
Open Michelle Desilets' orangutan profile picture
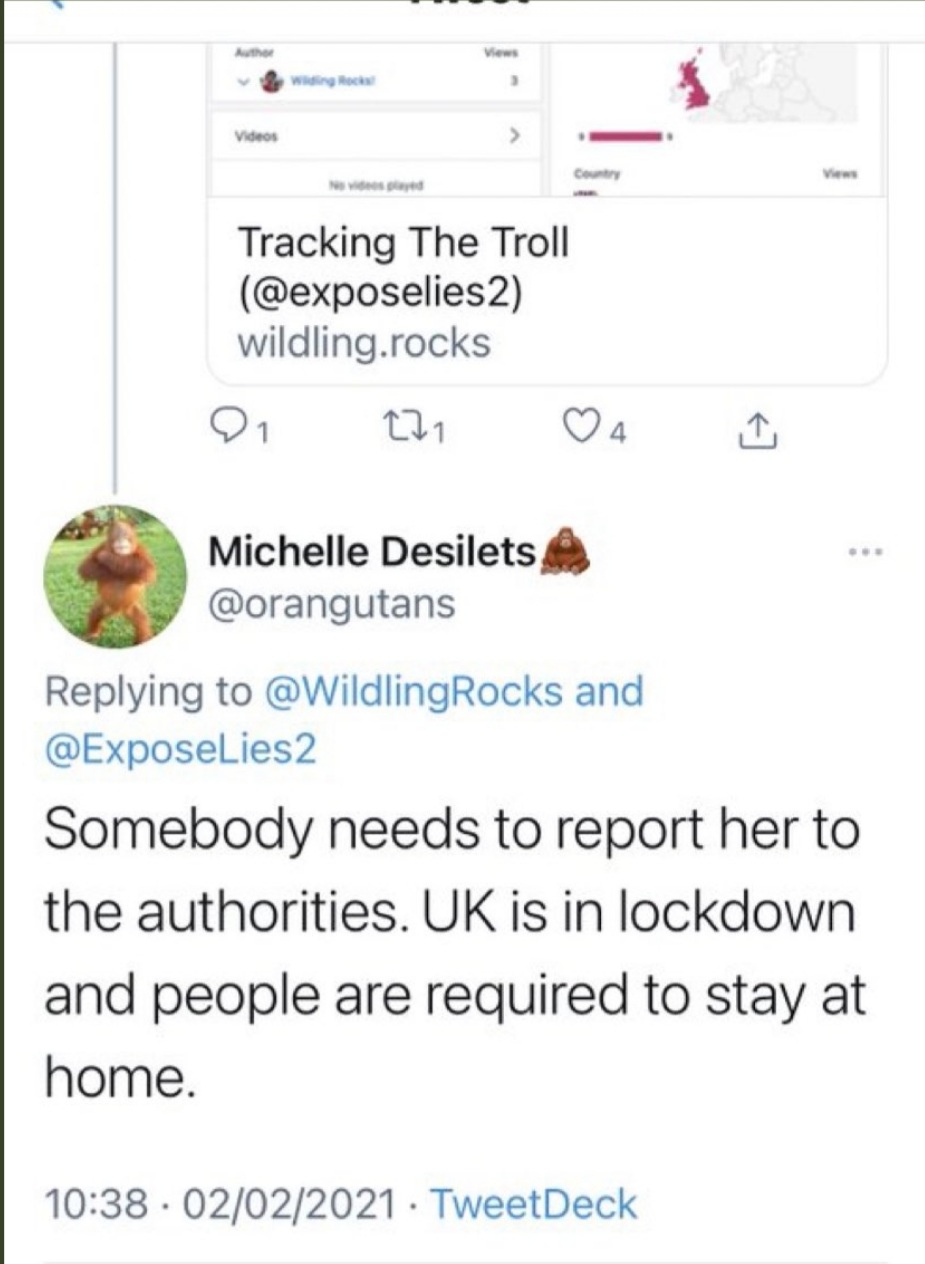click(x=115, y=576)
